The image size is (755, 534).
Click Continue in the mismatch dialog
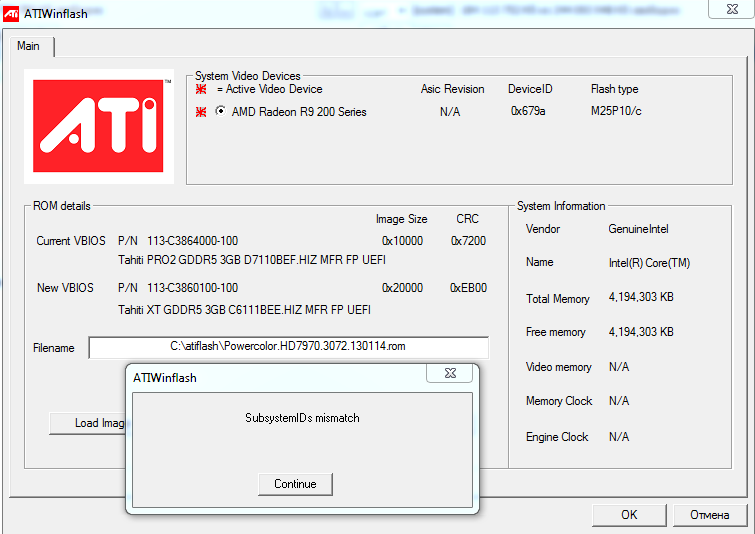[x=295, y=484]
